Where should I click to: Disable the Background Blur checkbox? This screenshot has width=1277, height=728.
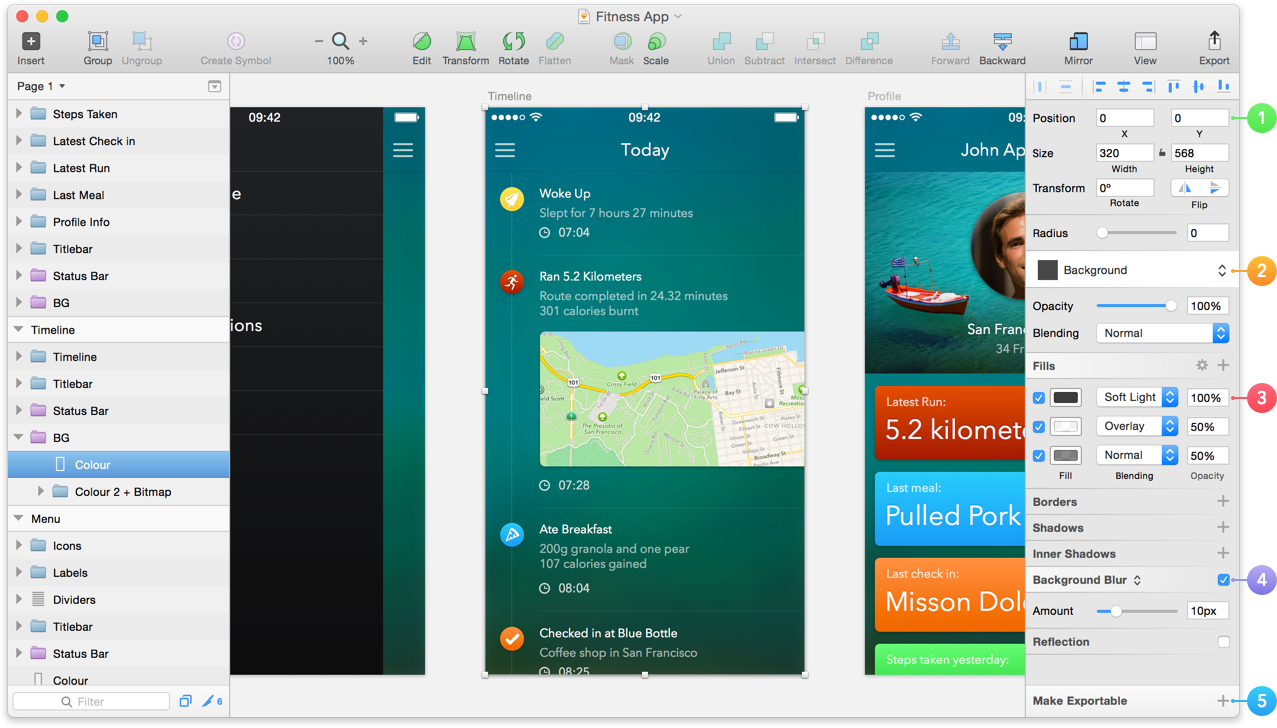point(1223,580)
